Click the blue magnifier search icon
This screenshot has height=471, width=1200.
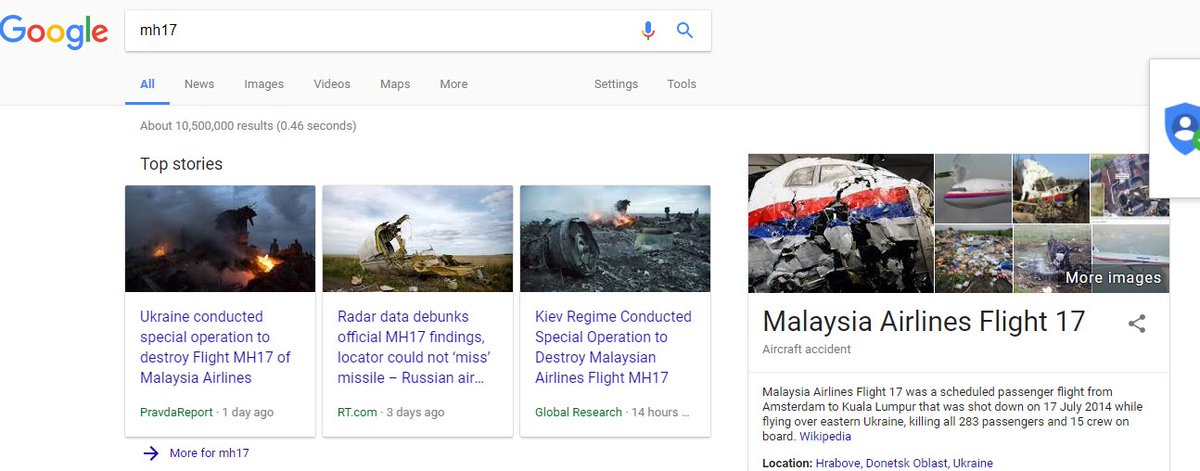(685, 30)
